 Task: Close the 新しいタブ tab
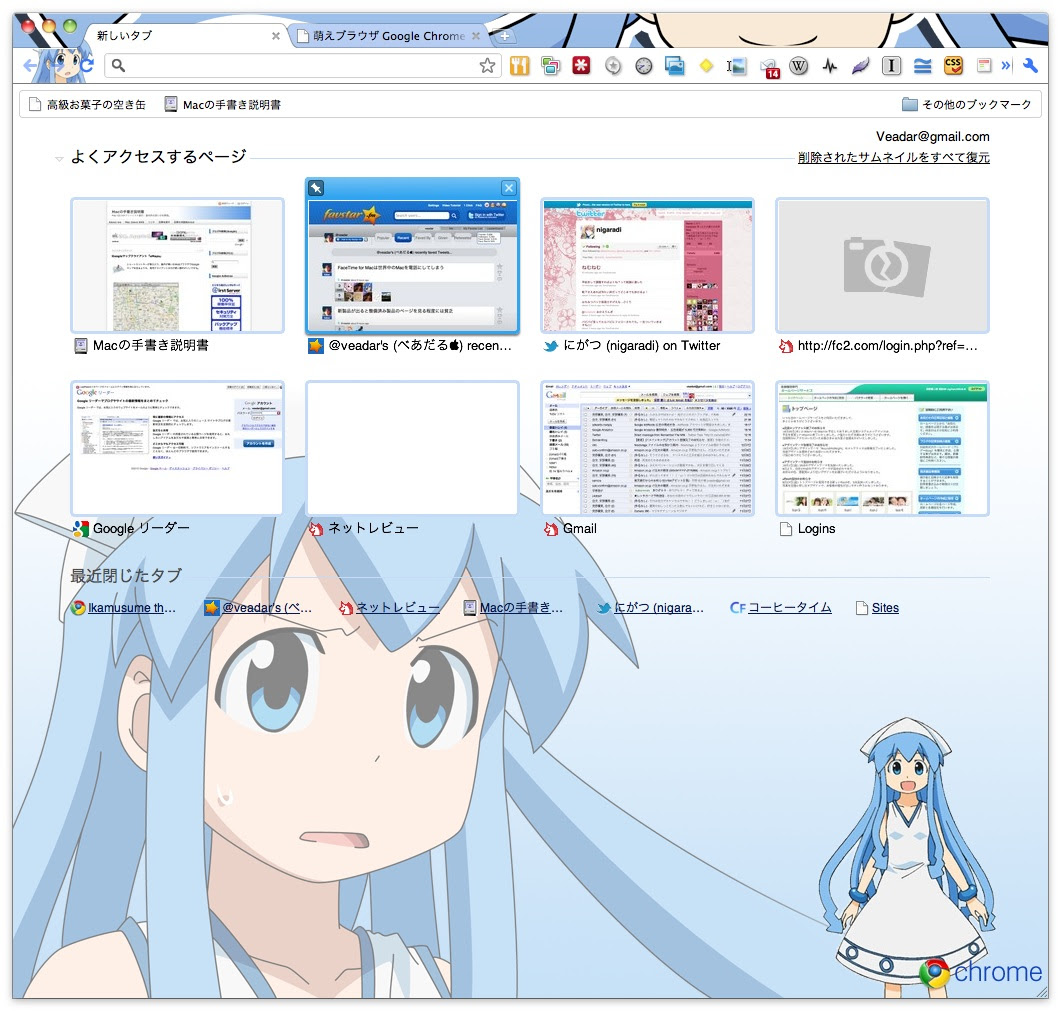(275, 36)
